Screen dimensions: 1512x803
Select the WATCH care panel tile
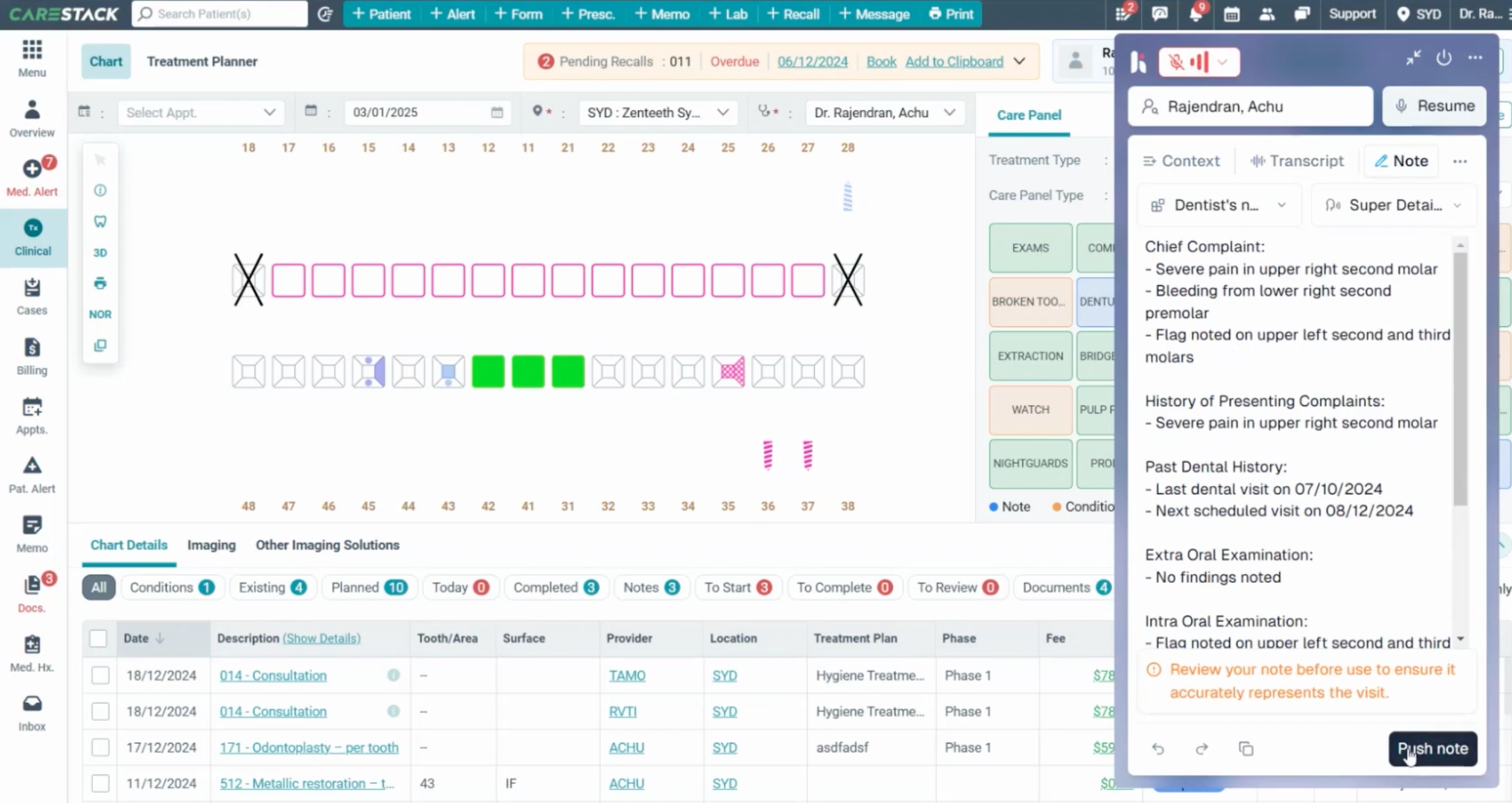coord(1031,409)
